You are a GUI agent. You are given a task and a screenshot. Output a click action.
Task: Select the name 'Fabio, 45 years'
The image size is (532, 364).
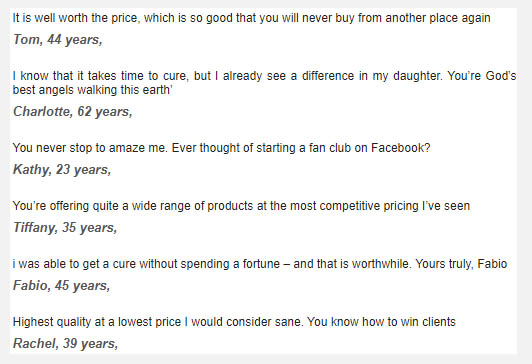pyautogui.click(x=62, y=286)
